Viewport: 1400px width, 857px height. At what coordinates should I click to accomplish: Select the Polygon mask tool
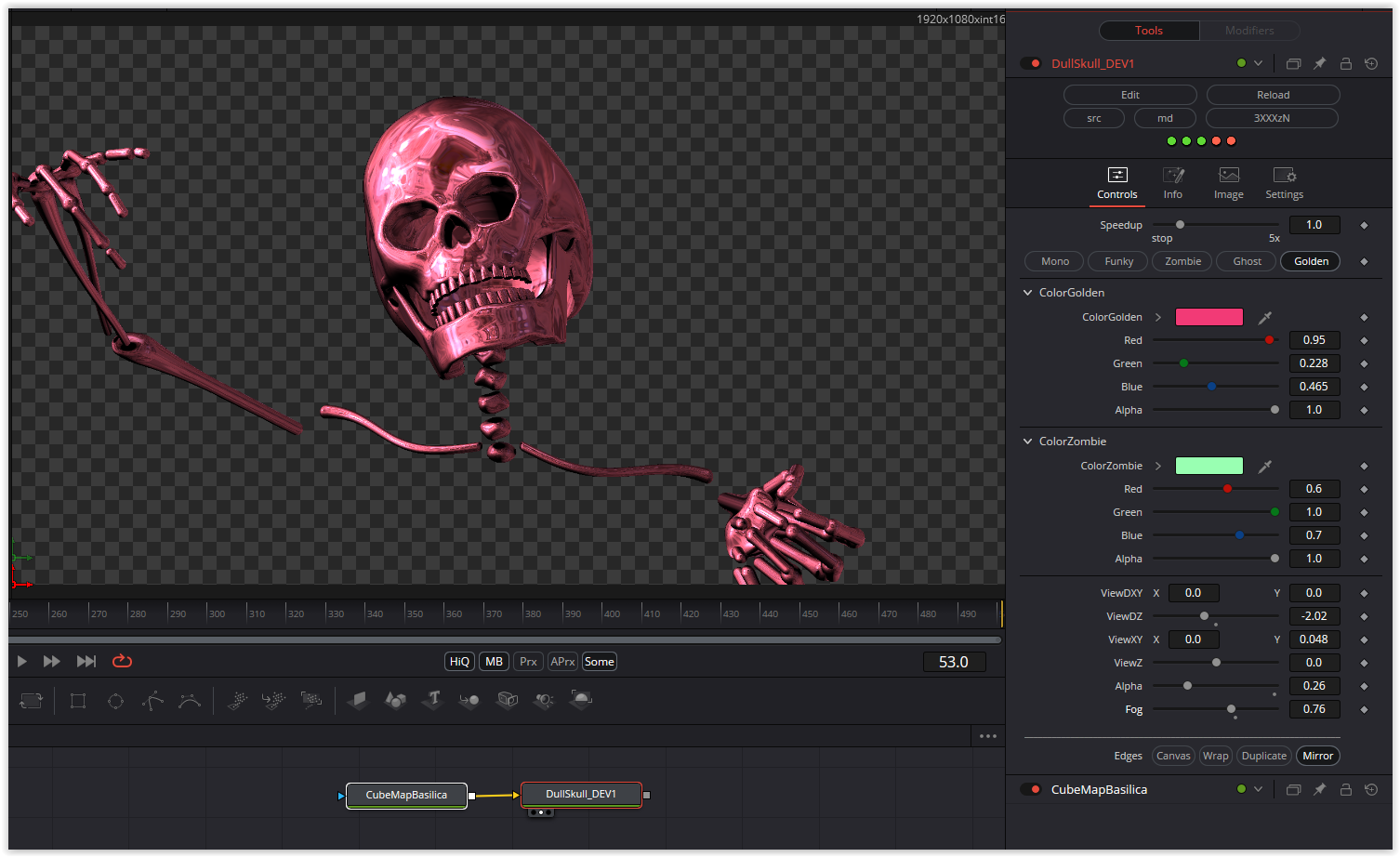pyautogui.click(x=152, y=701)
